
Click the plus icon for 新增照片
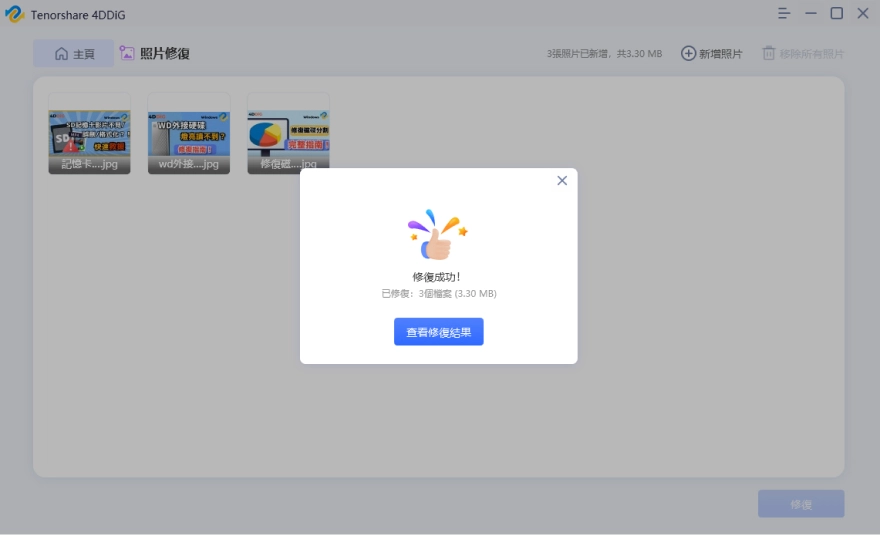tap(688, 53)
